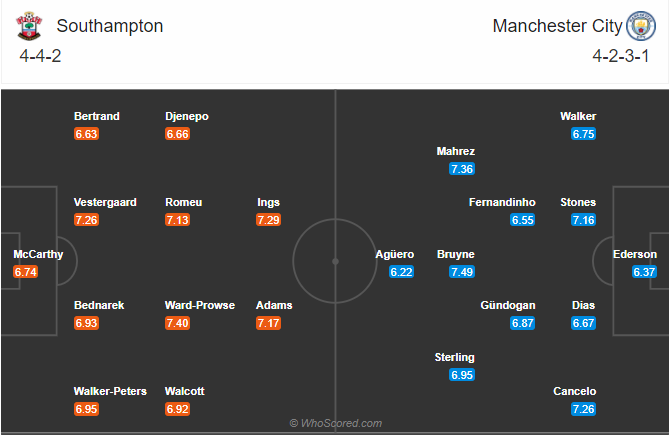Open Ederson goalkeeper player name
672x435 pixels.
tap(635, 254)
